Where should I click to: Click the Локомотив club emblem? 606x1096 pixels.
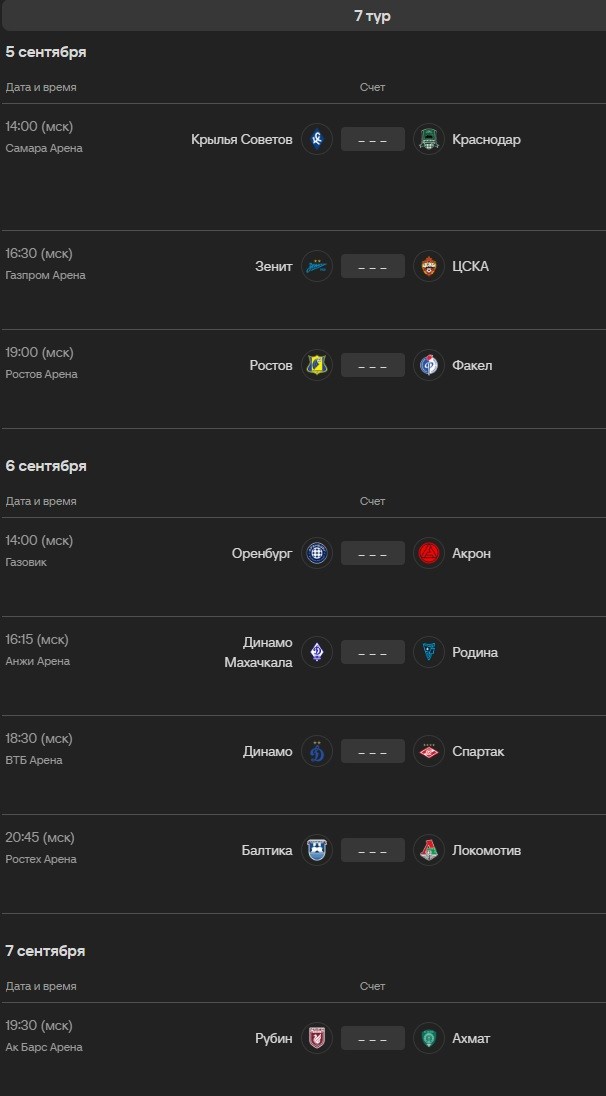click(428, 851)
